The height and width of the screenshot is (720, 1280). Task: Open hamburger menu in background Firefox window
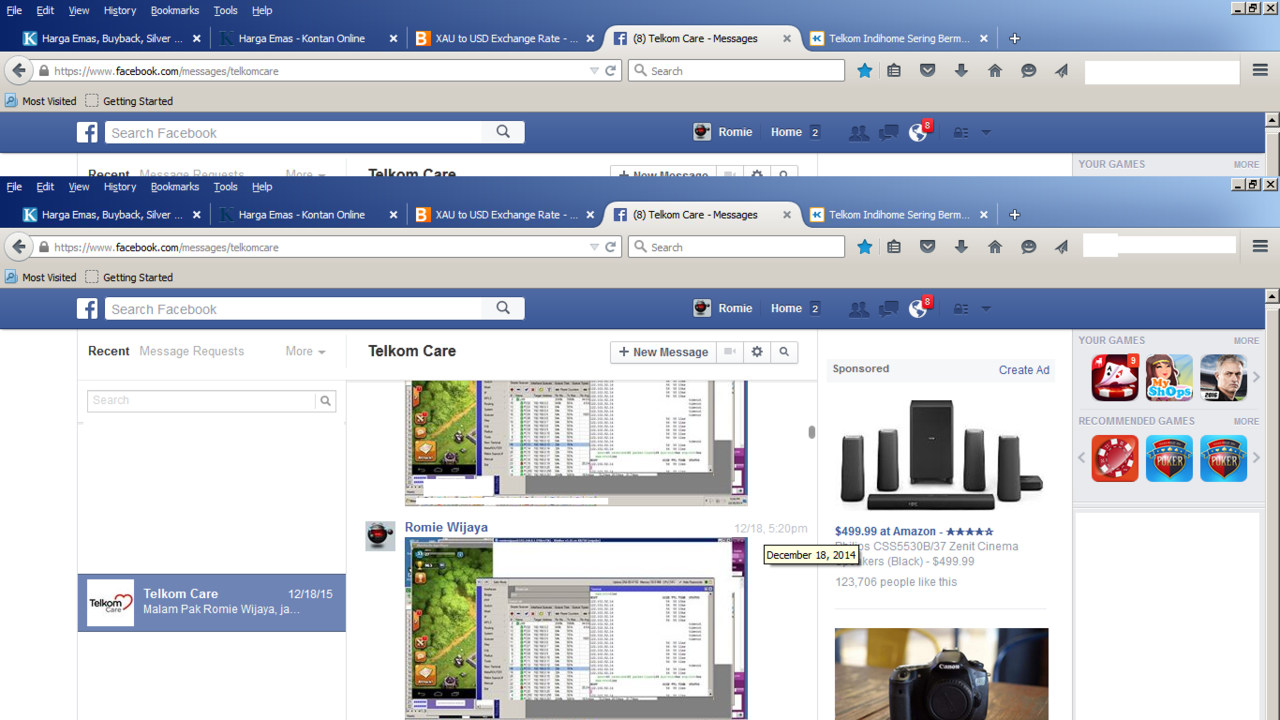tap(1260, 71)
